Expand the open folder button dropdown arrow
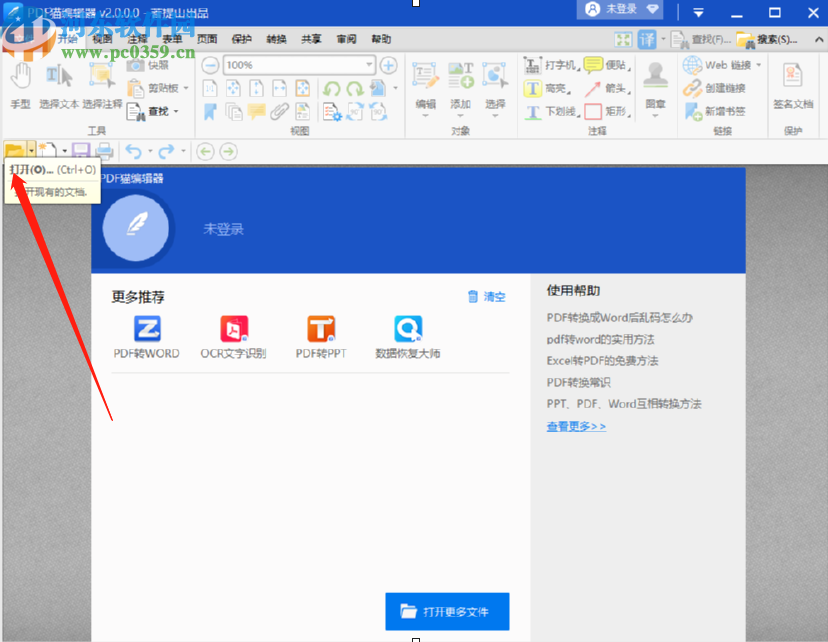828x642 pixels. click(x=32, y=152)
